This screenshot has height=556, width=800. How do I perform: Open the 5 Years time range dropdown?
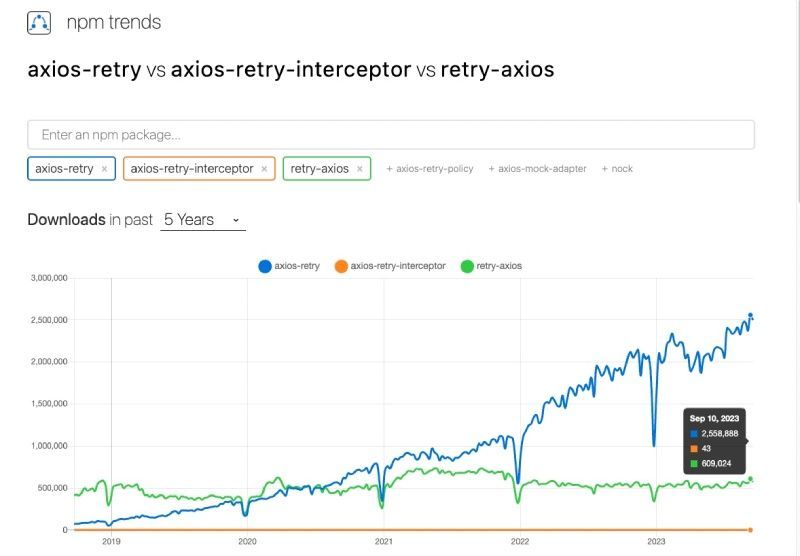[x=203, y=220]
